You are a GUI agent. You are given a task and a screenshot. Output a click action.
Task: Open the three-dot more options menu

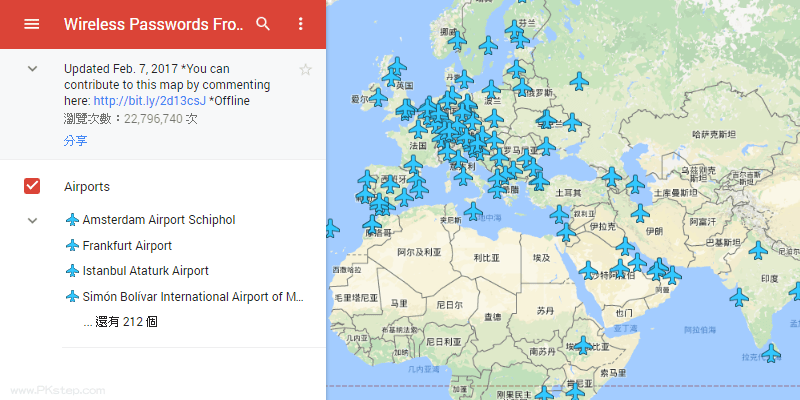301,23
